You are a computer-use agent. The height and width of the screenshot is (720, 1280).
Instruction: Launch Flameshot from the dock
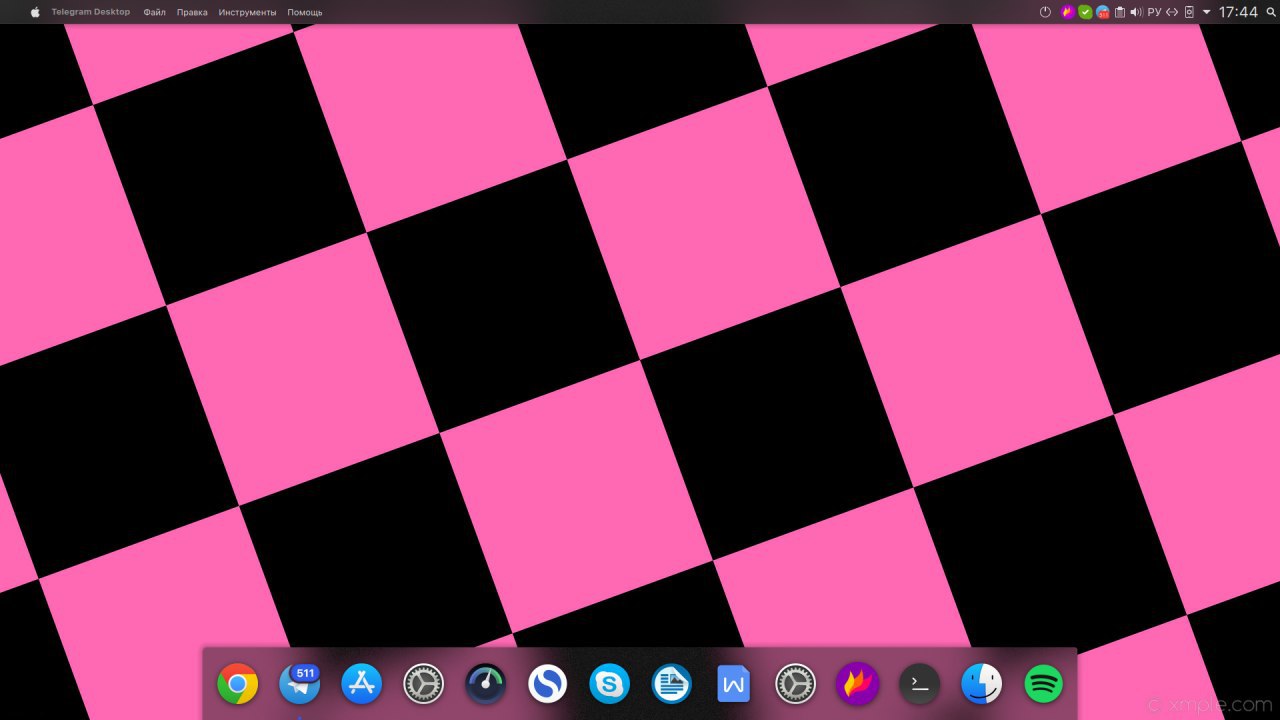click(x=858, y=684)
